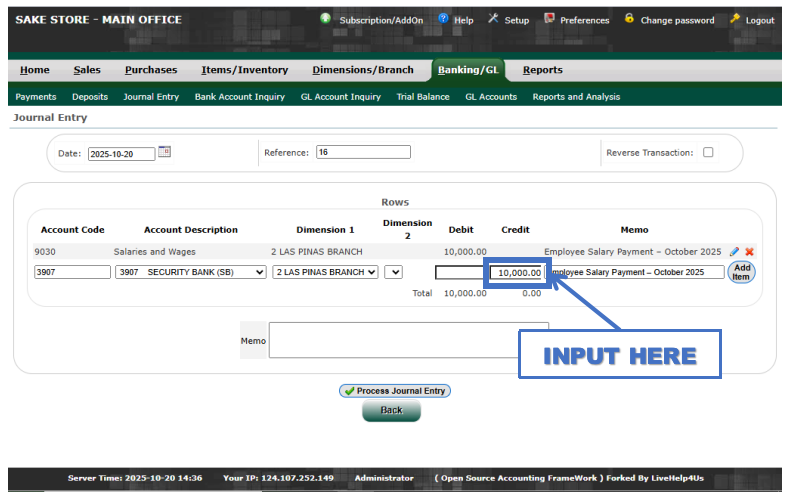Edit the Salaries and Wages row
The width and height of the screenshot is (791, 499).
[735, 252]
